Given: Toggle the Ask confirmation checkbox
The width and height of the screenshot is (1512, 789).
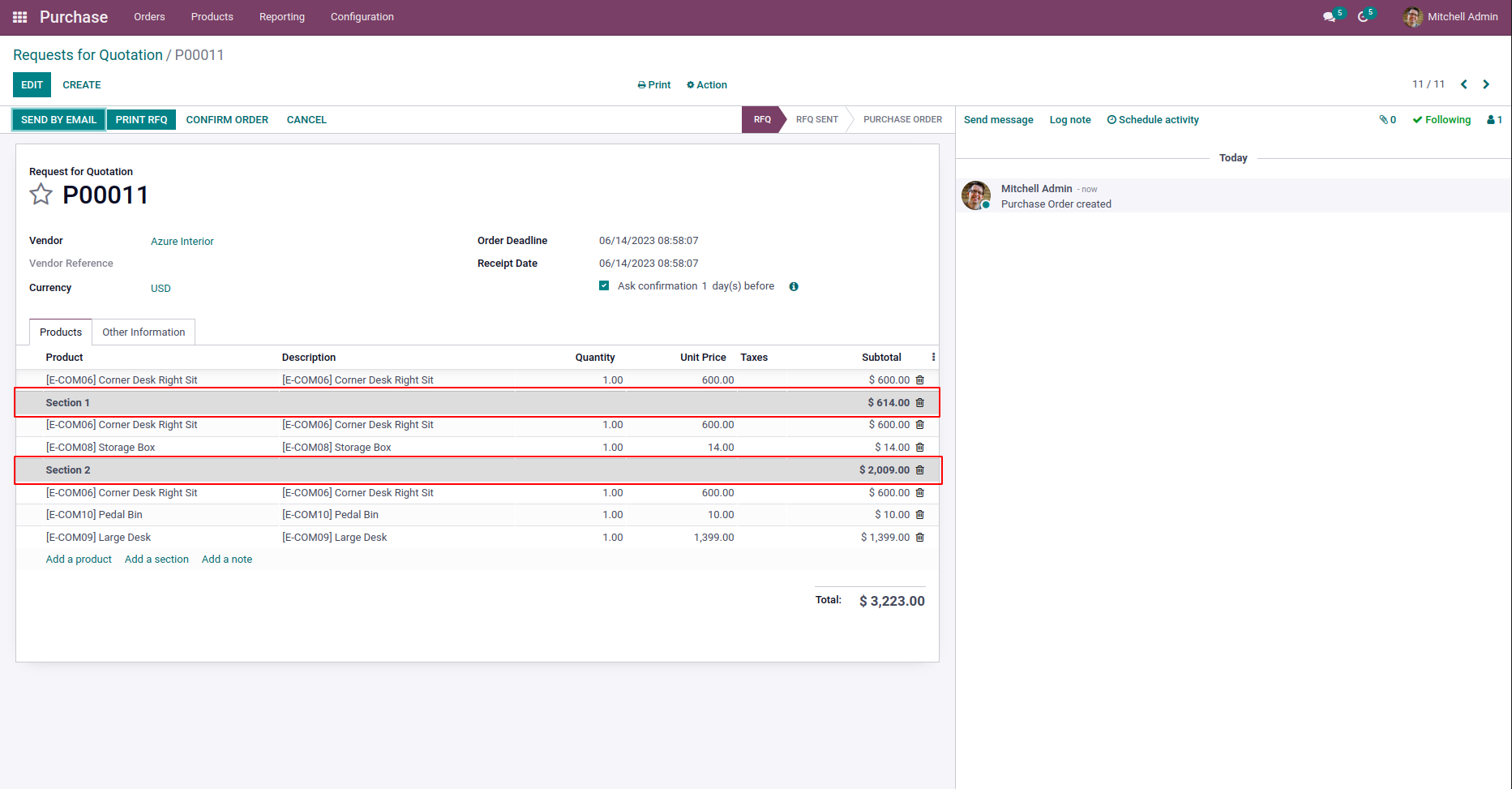Looking at the screenshot, I should (x=604, y=285).
